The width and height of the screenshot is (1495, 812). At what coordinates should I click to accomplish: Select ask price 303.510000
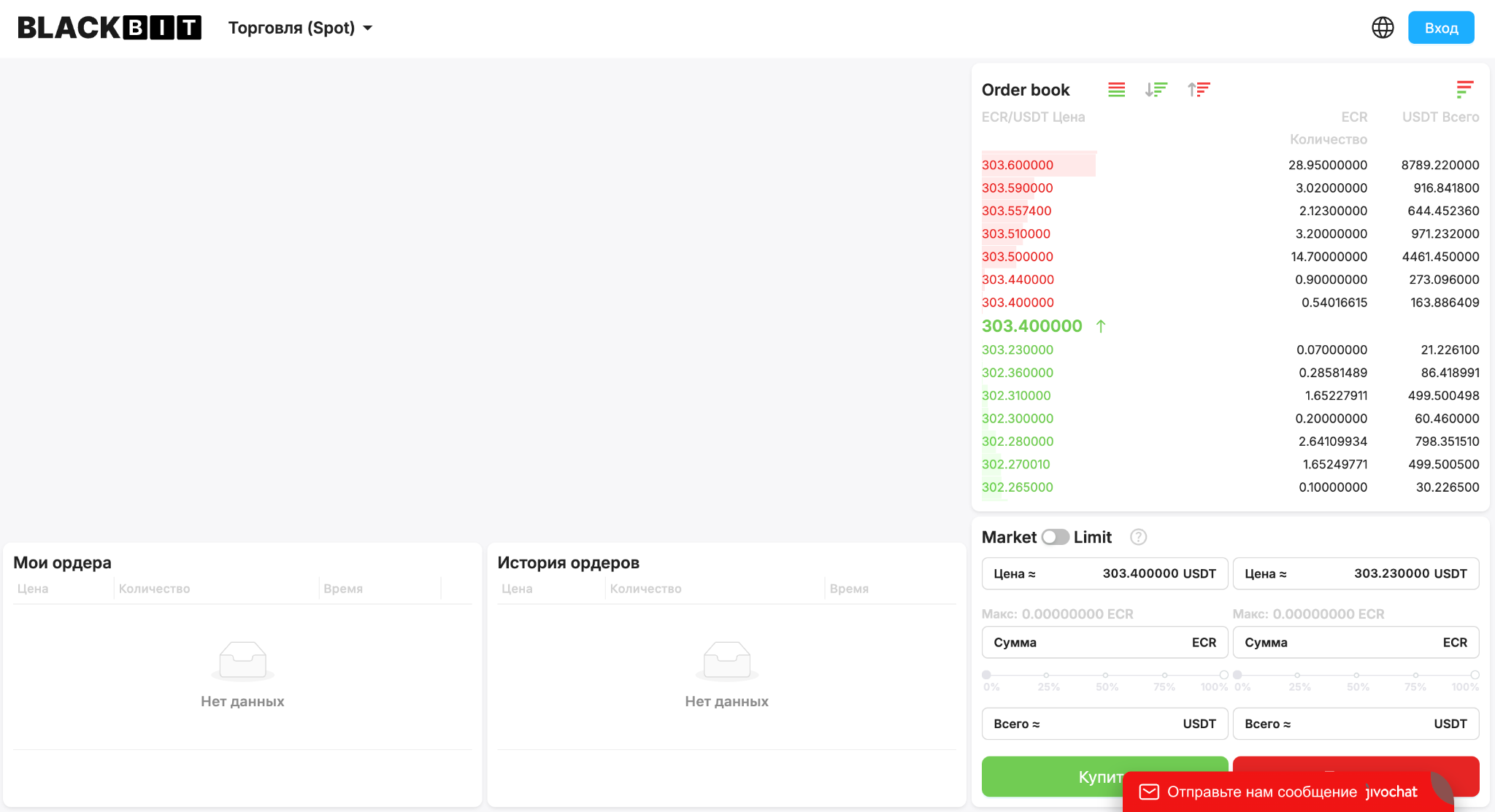1016,233
